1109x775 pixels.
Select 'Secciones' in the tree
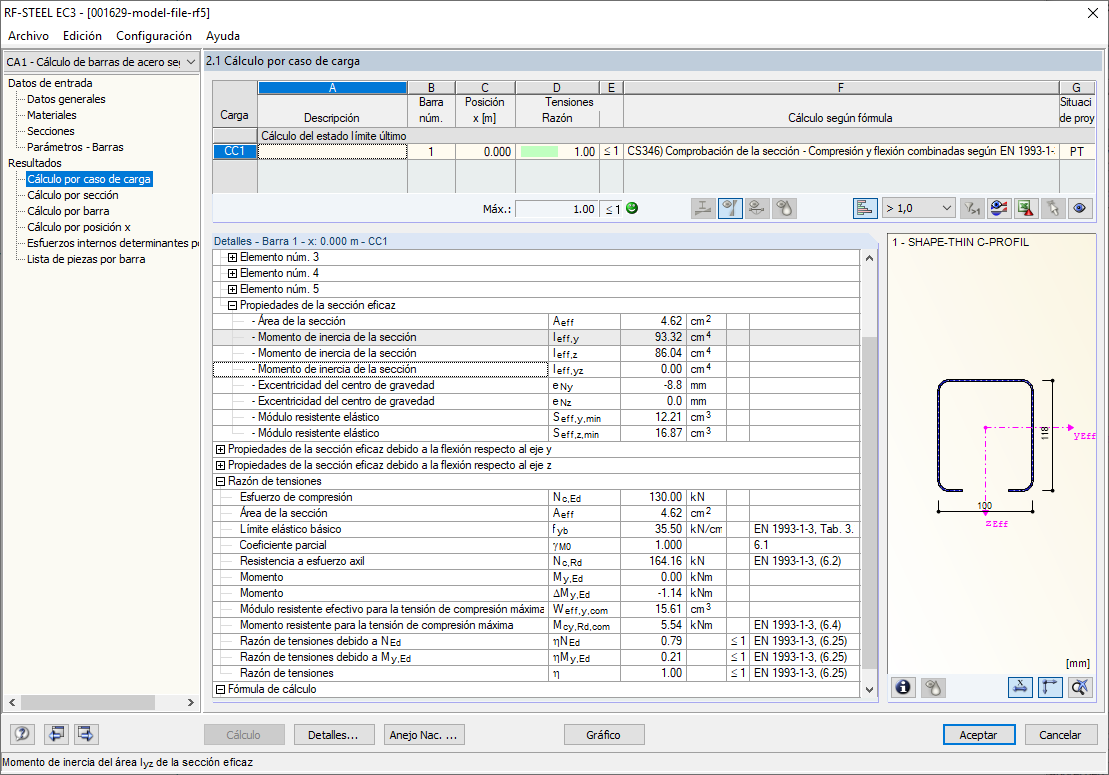pos(50,132)
